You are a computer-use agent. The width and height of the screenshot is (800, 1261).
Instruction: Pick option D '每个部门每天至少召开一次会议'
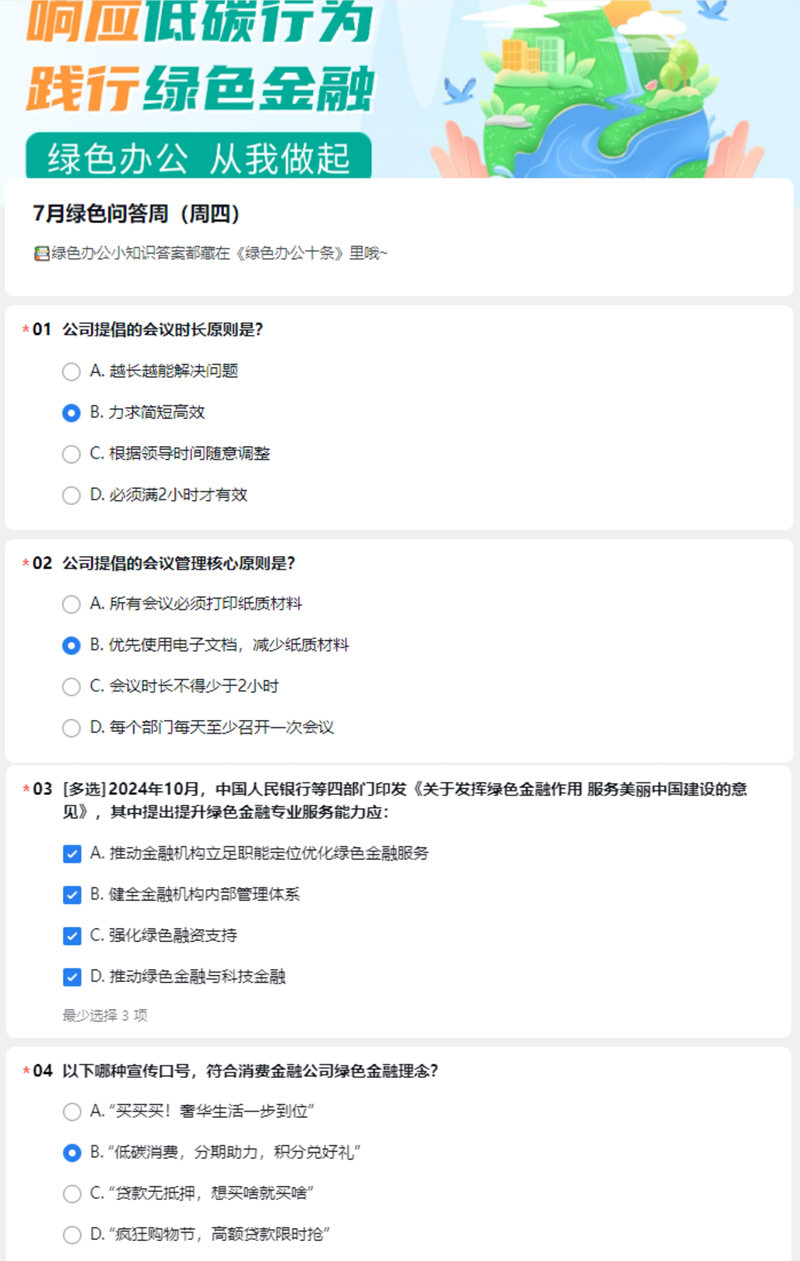(71, 727)
